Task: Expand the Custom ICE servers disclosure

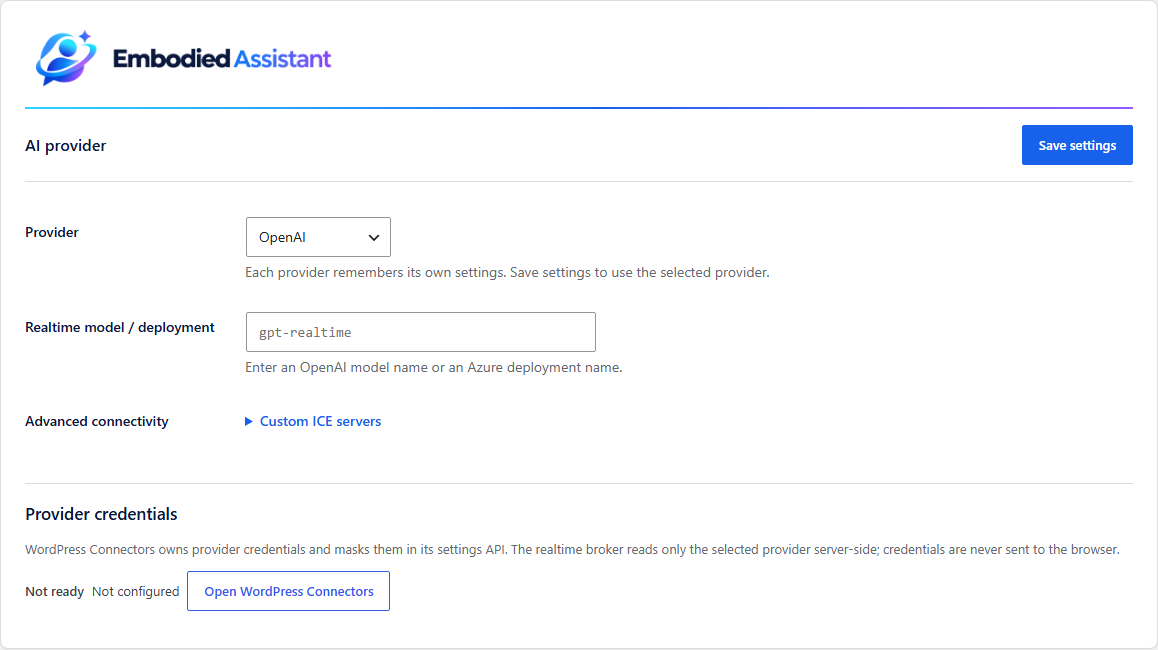Action: click(313, 421)
